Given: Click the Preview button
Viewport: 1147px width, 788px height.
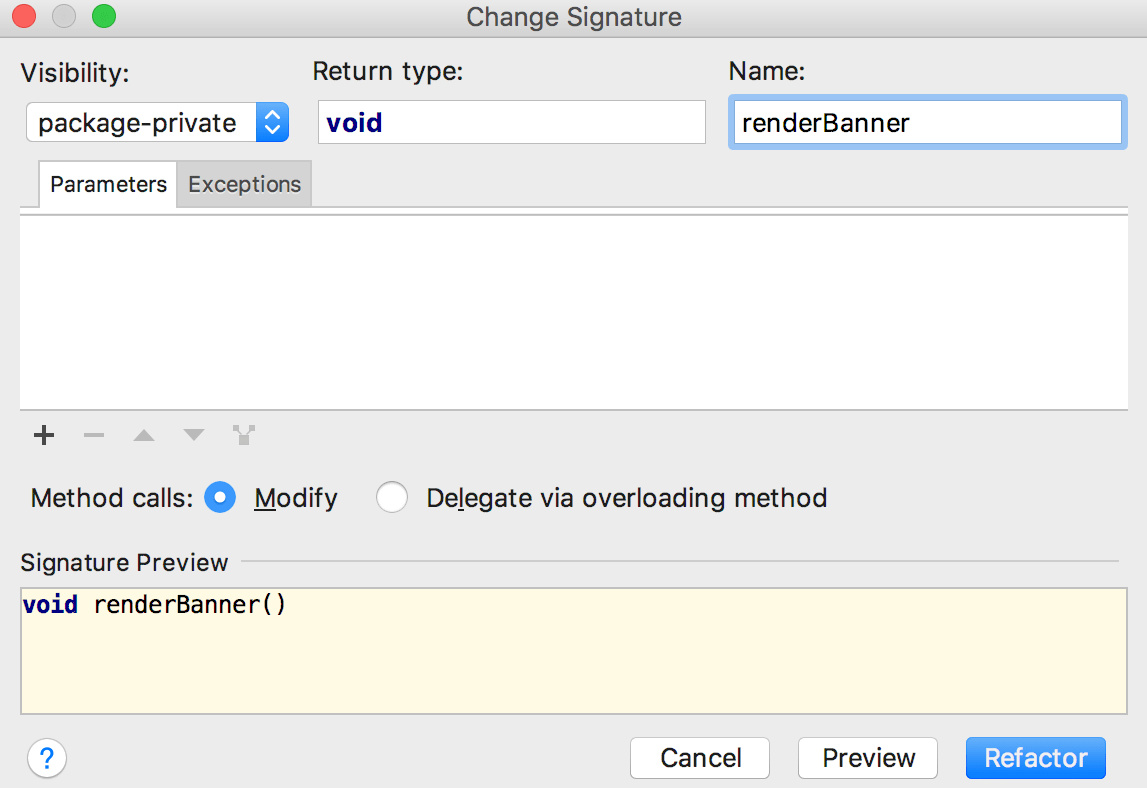Looking at the screenshot, I should pyautogui.click(x=867, y=758).
